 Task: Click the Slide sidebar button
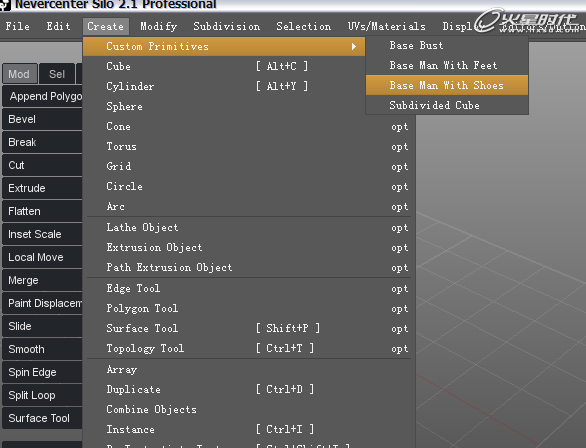click(42, 326)
